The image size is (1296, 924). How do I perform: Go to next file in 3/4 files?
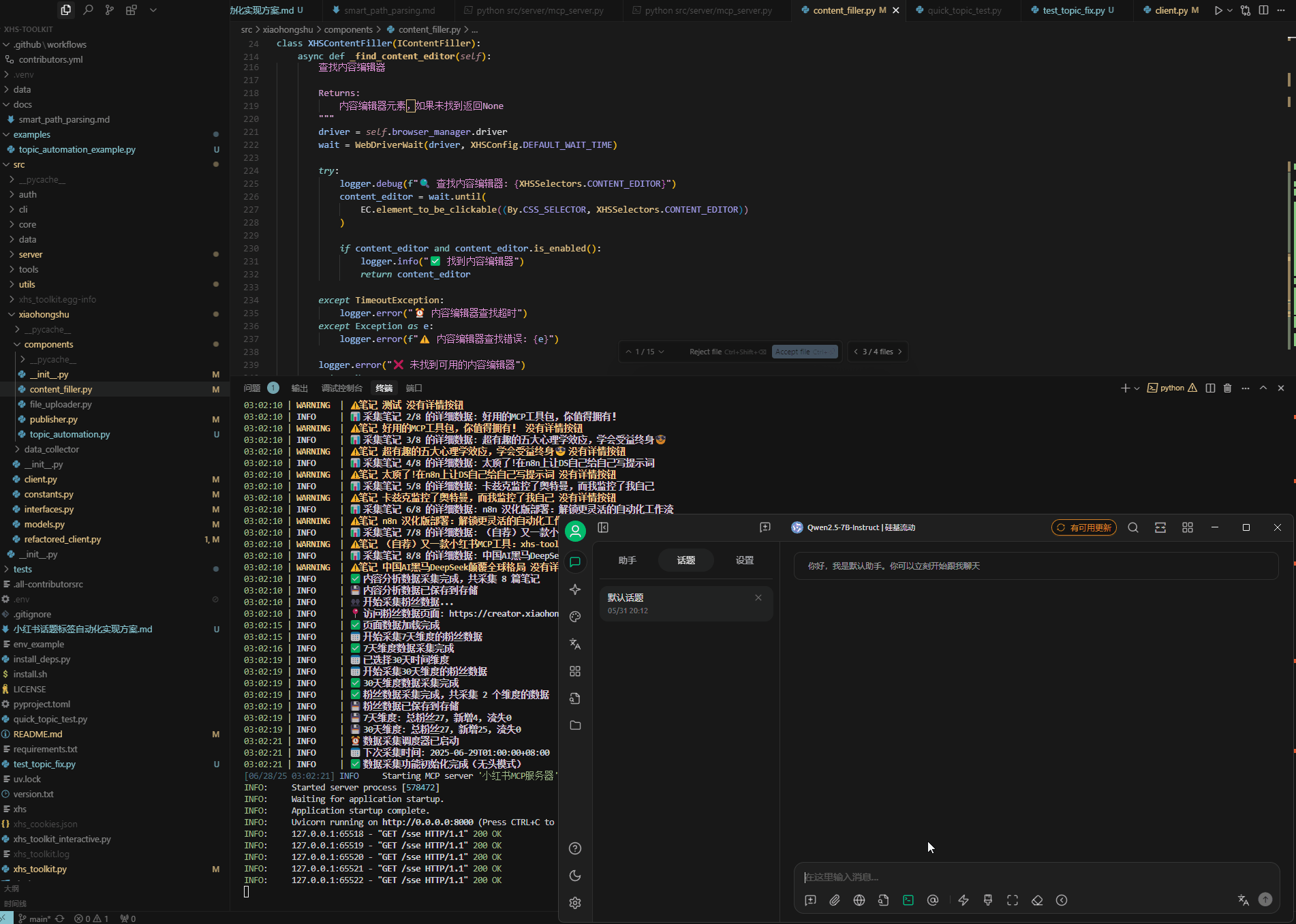coord(899,352)
